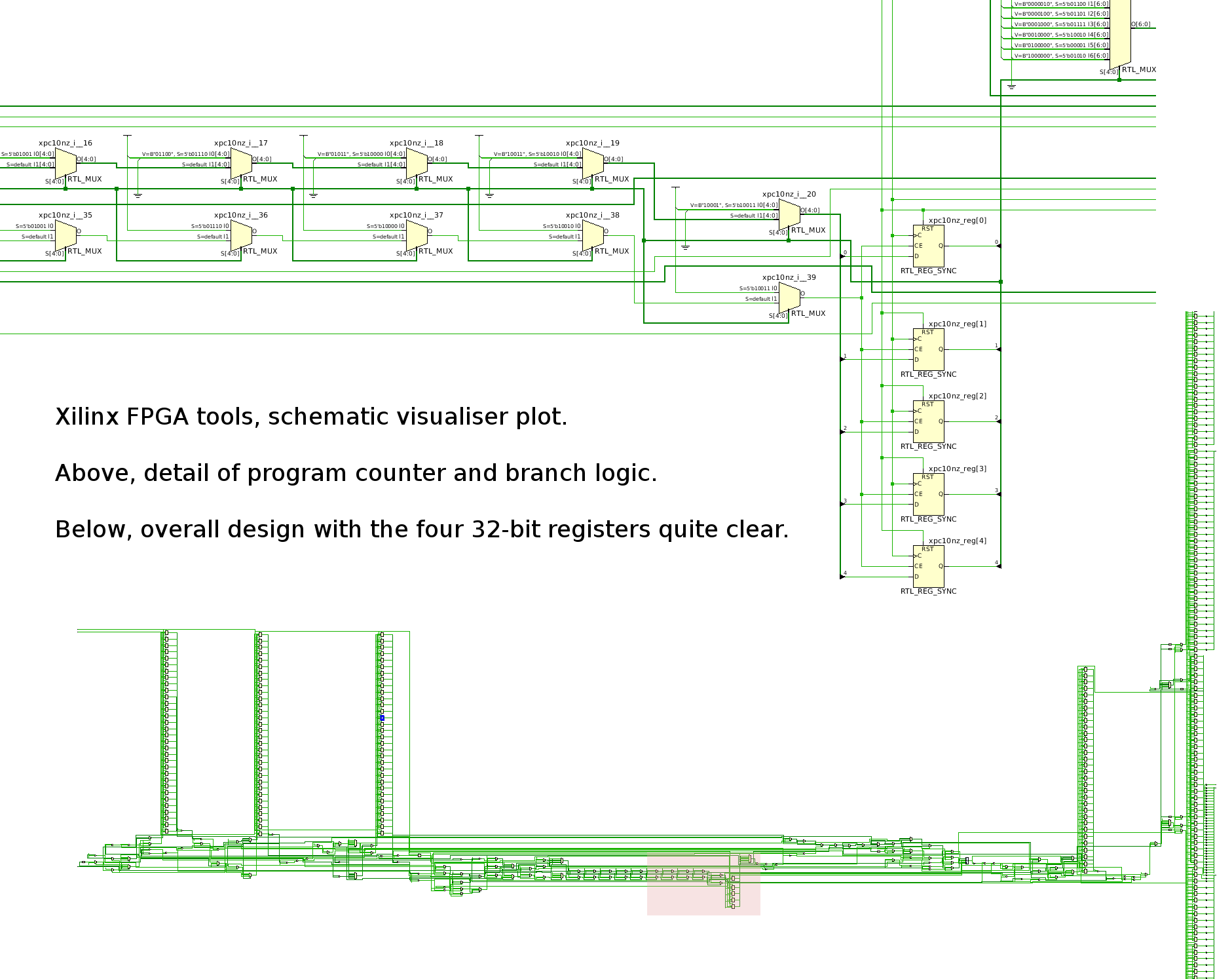Image resolution: width=1232 pixels, height=979 pixels.
Task: Select the xpc10nz_i__38 RTL_MUX block
Action: coord(593,235)
